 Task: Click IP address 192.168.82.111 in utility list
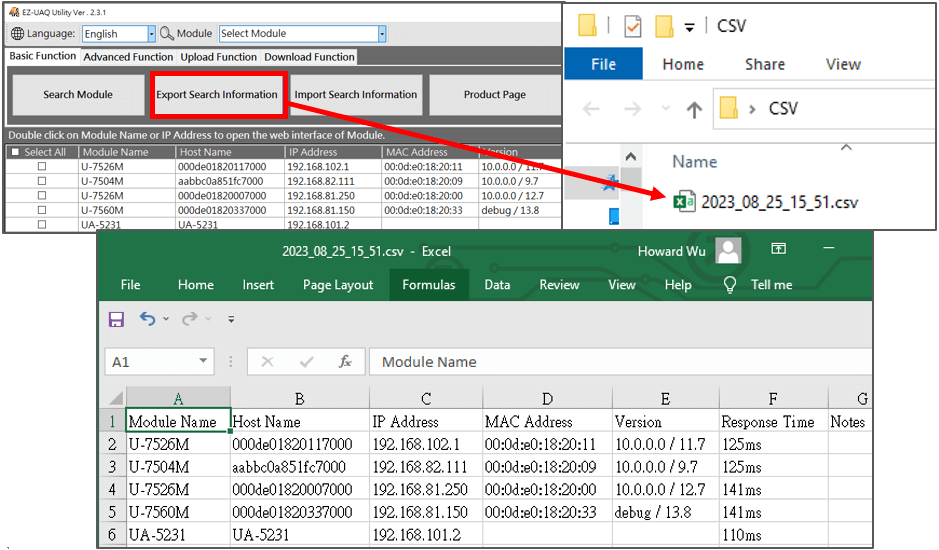pyautogui.click(x=320, y=181)
